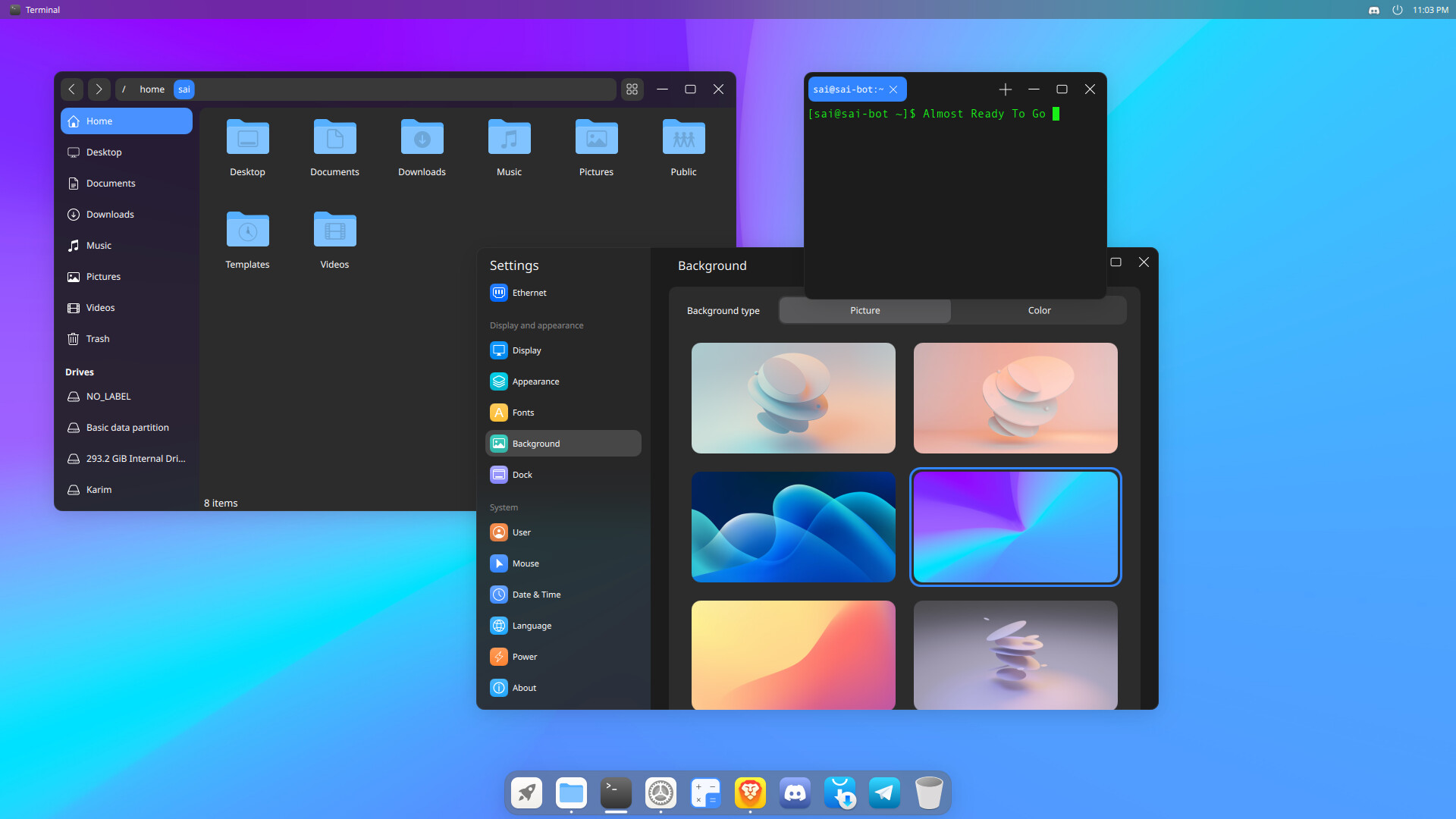Screen dimensions: 1456x819
Task: Open the Videos folder icon
Action: pyautogui.click(x=334, y=230)
